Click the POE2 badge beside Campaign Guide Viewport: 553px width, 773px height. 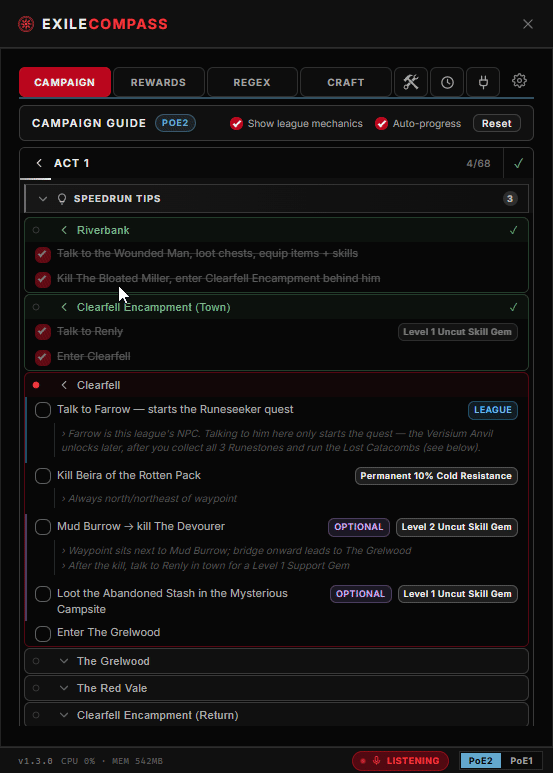175,123
